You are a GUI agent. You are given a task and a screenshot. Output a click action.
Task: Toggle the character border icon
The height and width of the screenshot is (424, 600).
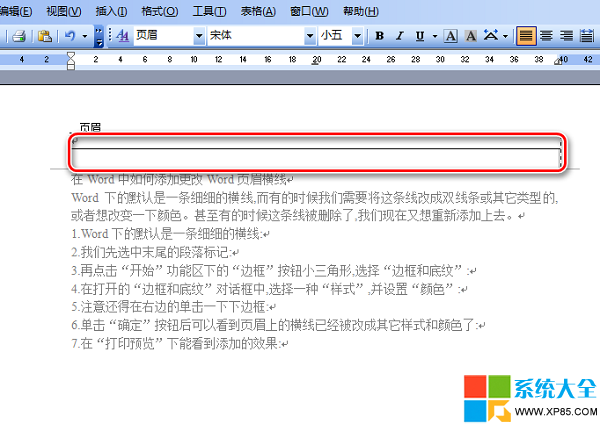[451, 36]
